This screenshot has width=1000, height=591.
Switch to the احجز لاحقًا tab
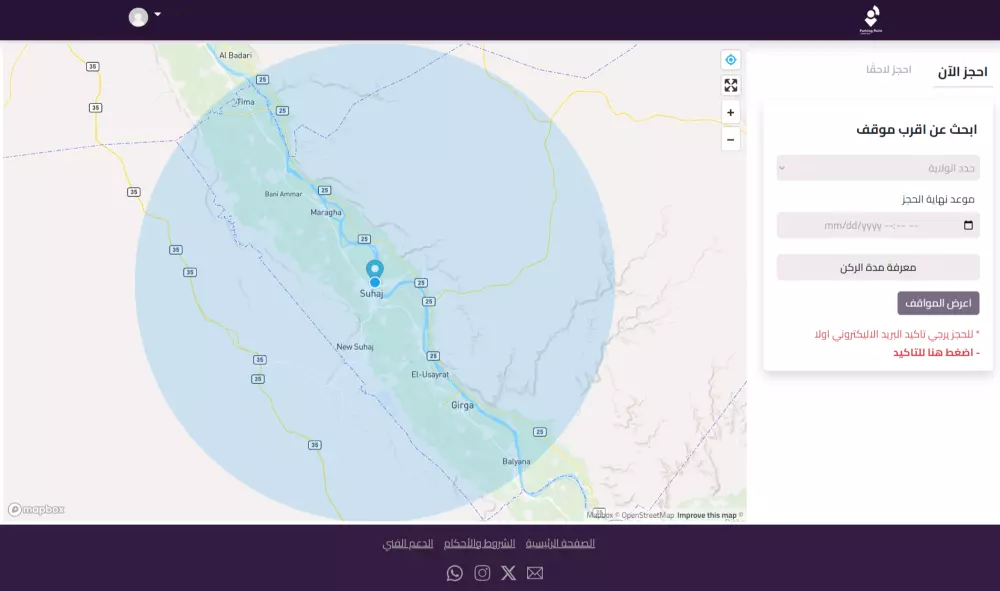pos(888,69)
